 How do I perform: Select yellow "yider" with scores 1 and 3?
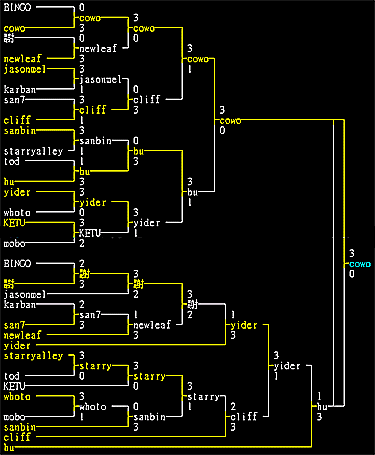point(244,325)
